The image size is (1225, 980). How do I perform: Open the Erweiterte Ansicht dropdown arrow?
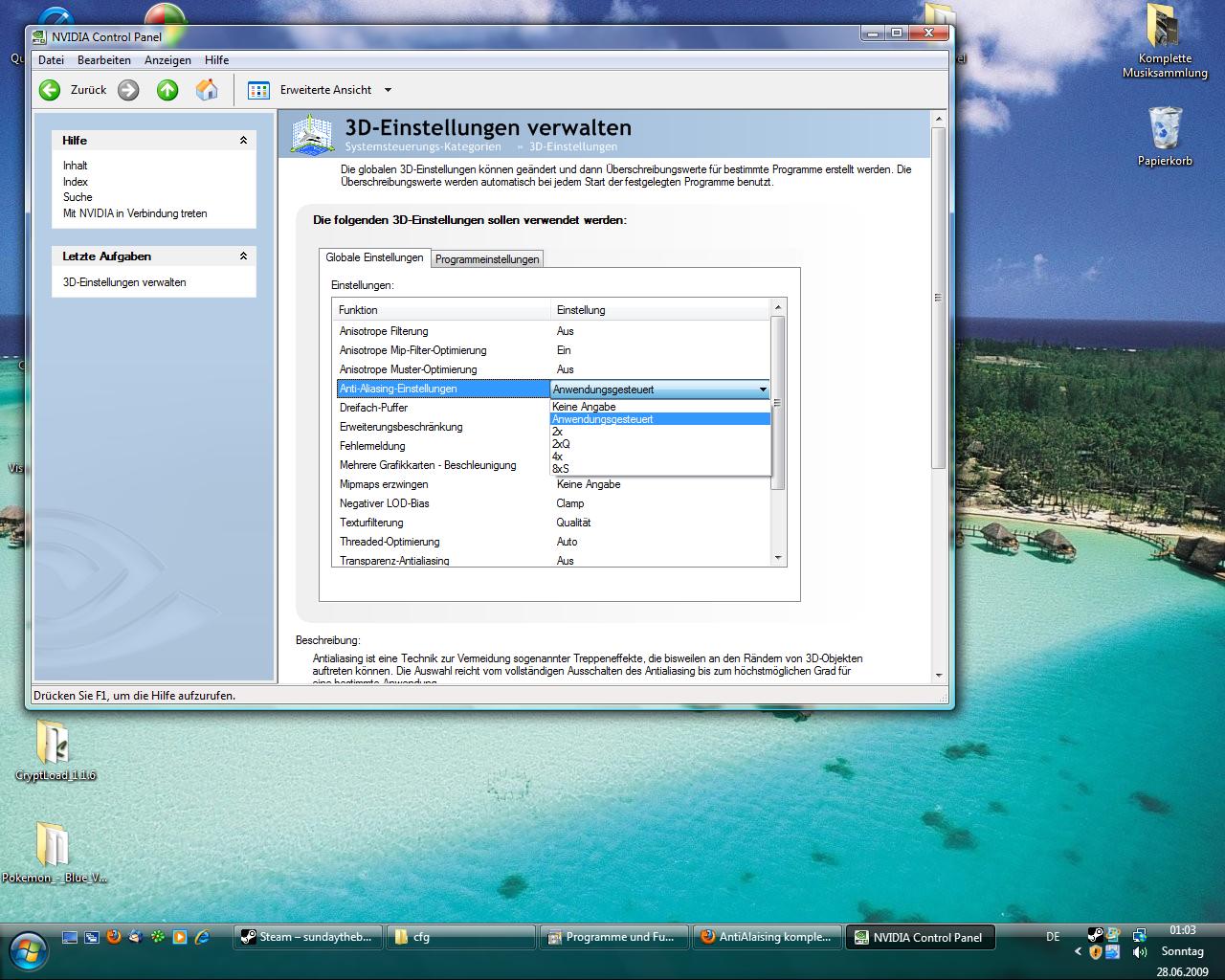coord(388,90)
